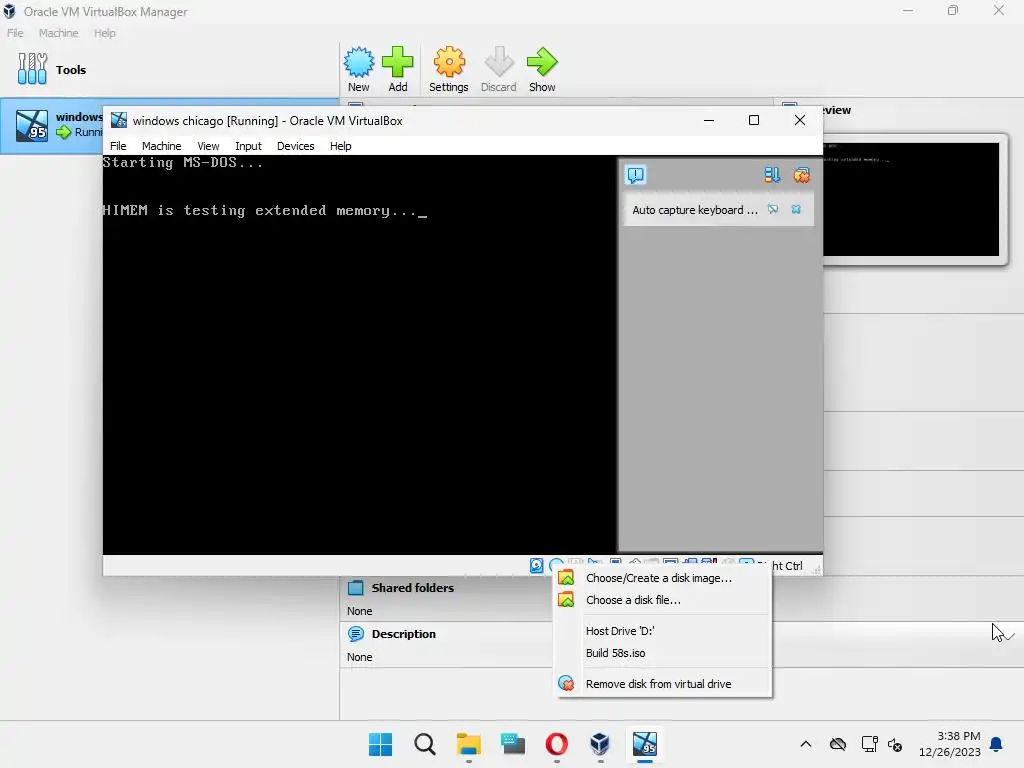Open the File menu in the VM window
Image resolution: width=1024 pixels, height=768 pixels.
(x=118, y=146)
